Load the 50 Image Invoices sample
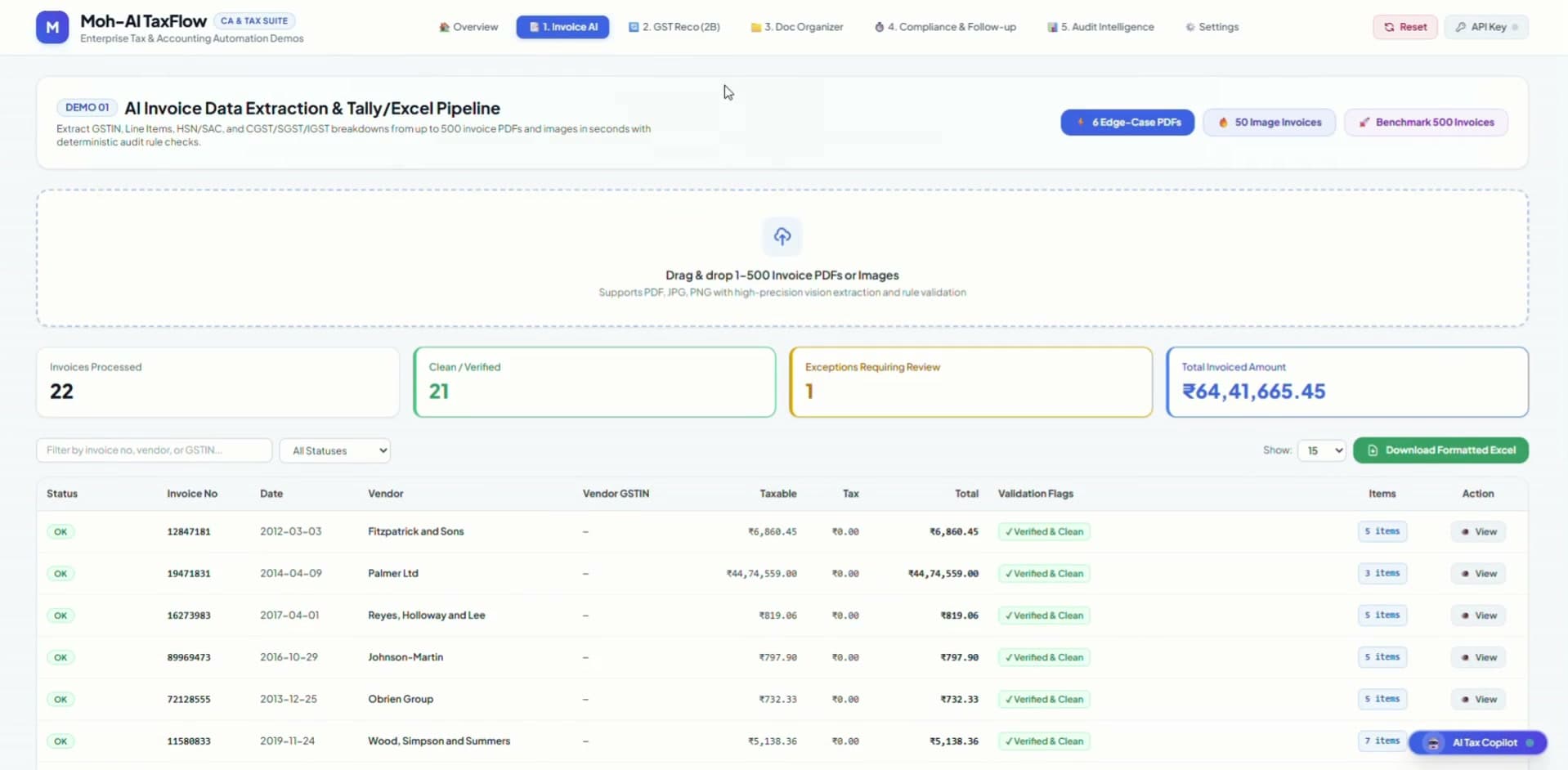The width and height of the screenshot is (1568, 770). (x=1269, y=123)
